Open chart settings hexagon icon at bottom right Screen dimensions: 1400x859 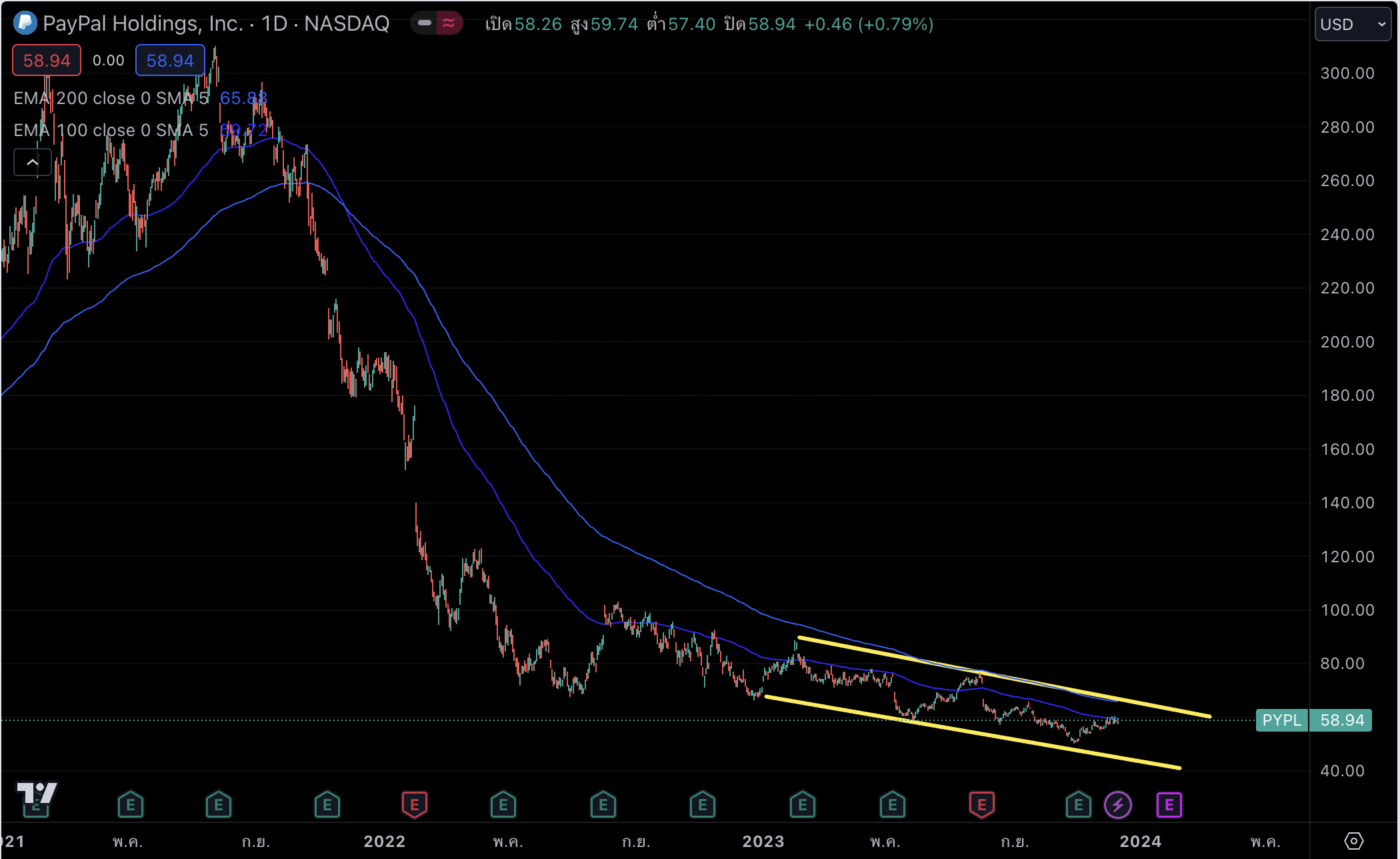point(1354,841)
